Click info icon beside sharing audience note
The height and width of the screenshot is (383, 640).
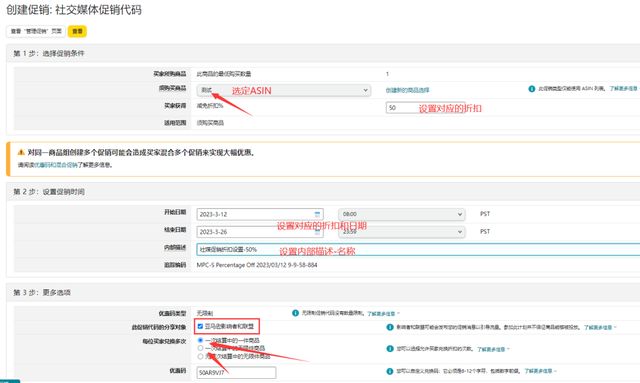click(x=390, y=327)
